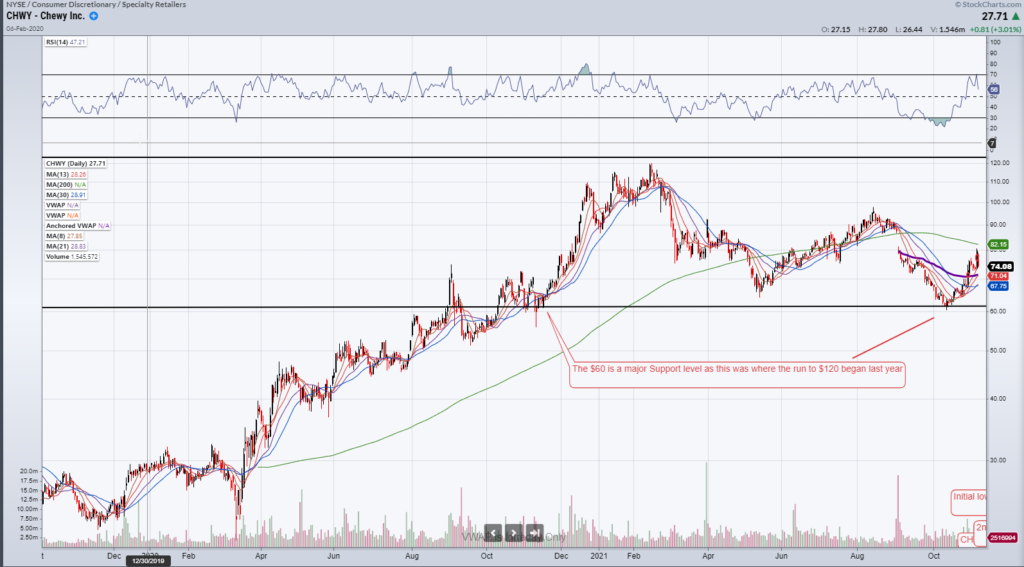Select the Anchored VWAP legend label

coord(78,225)
